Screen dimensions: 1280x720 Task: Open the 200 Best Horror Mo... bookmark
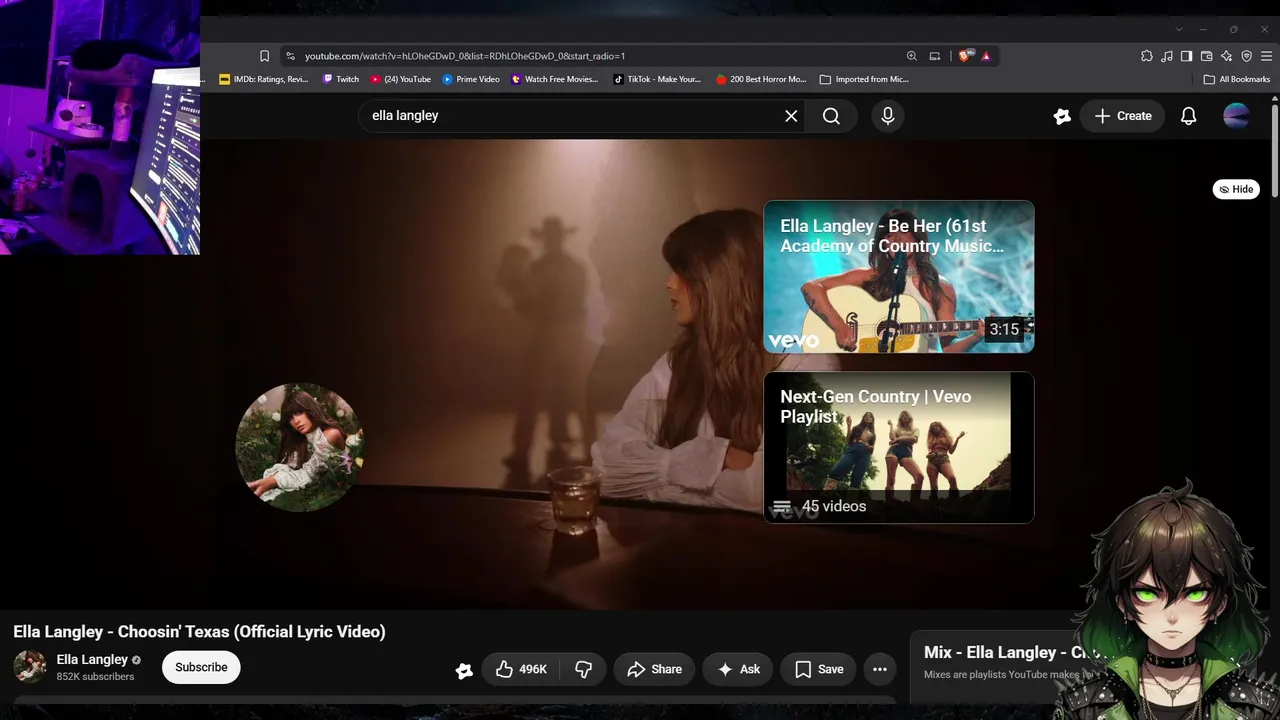[761, 79]
